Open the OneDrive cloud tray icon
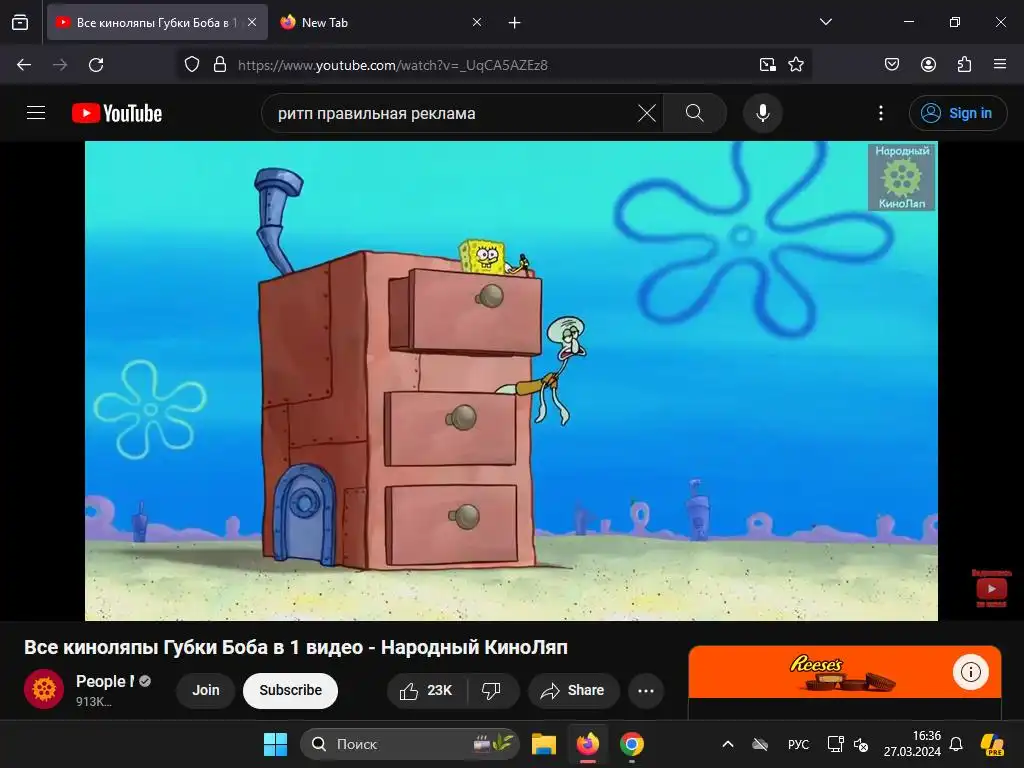 (760, 744)
